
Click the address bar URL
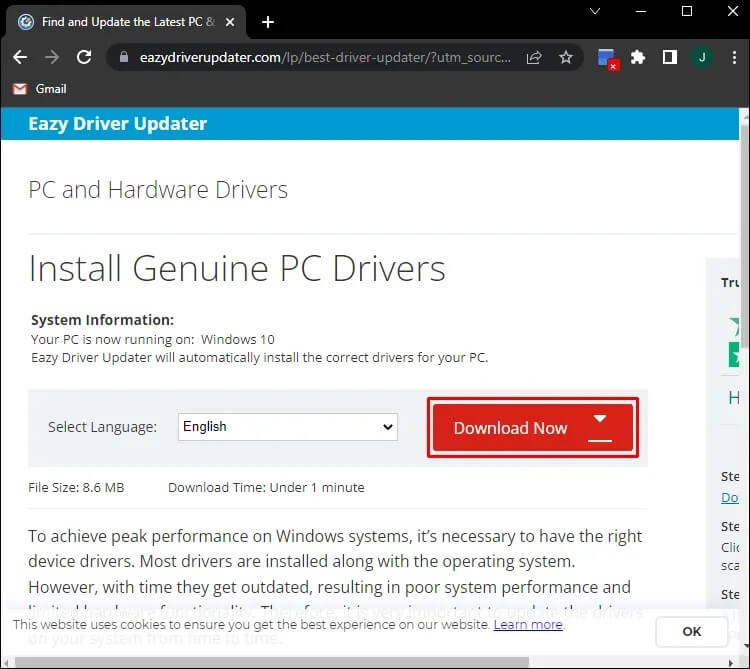point(325,58)
